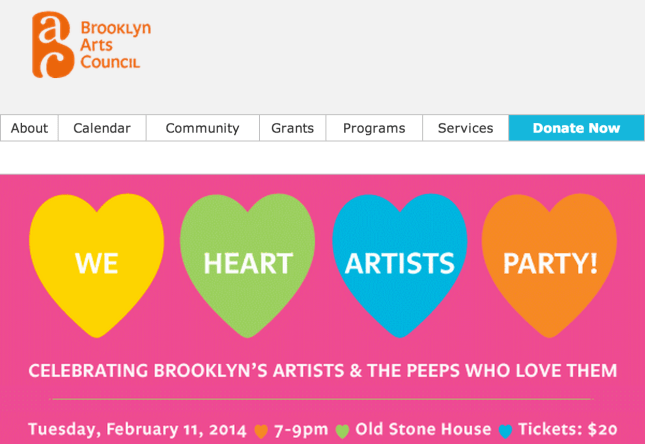The image size is (645, 444).
Task: Click the orange PARTY! heart
Action: [x=549, y=262]
